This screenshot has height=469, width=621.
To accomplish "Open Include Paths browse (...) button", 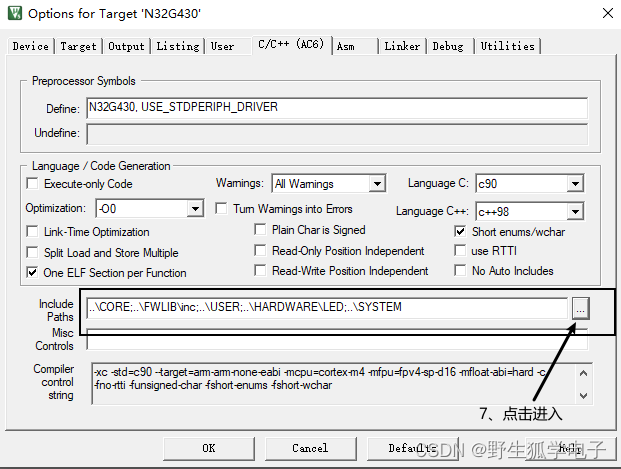I will 581,308.
